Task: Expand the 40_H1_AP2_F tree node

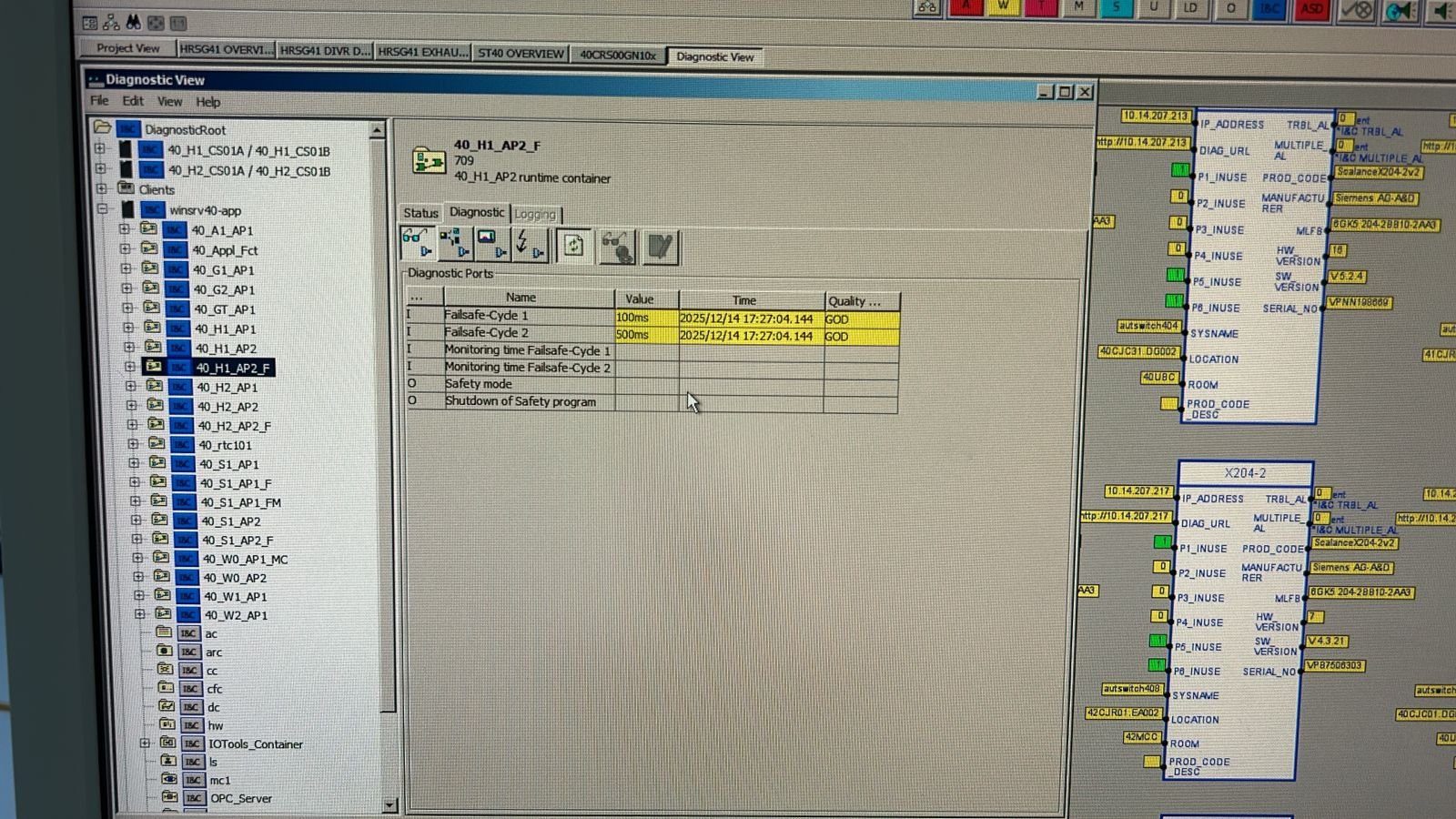Action: coord(130,368)
